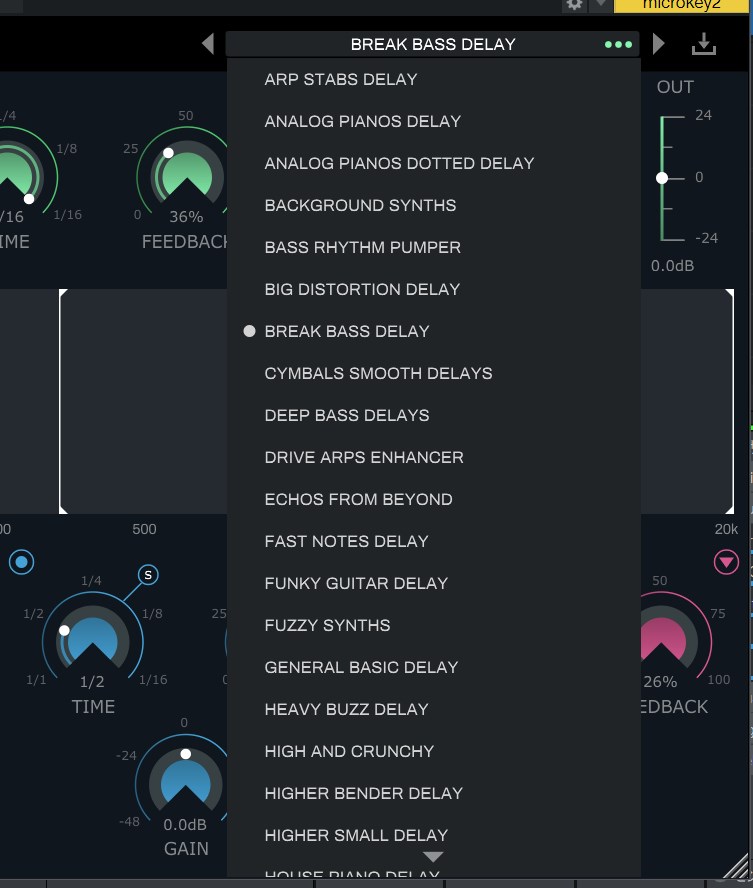753x888 pixels.
Task: Choose the CYMBALS SMOOTH DELAYS preset
Action: (x=378, y=373)
